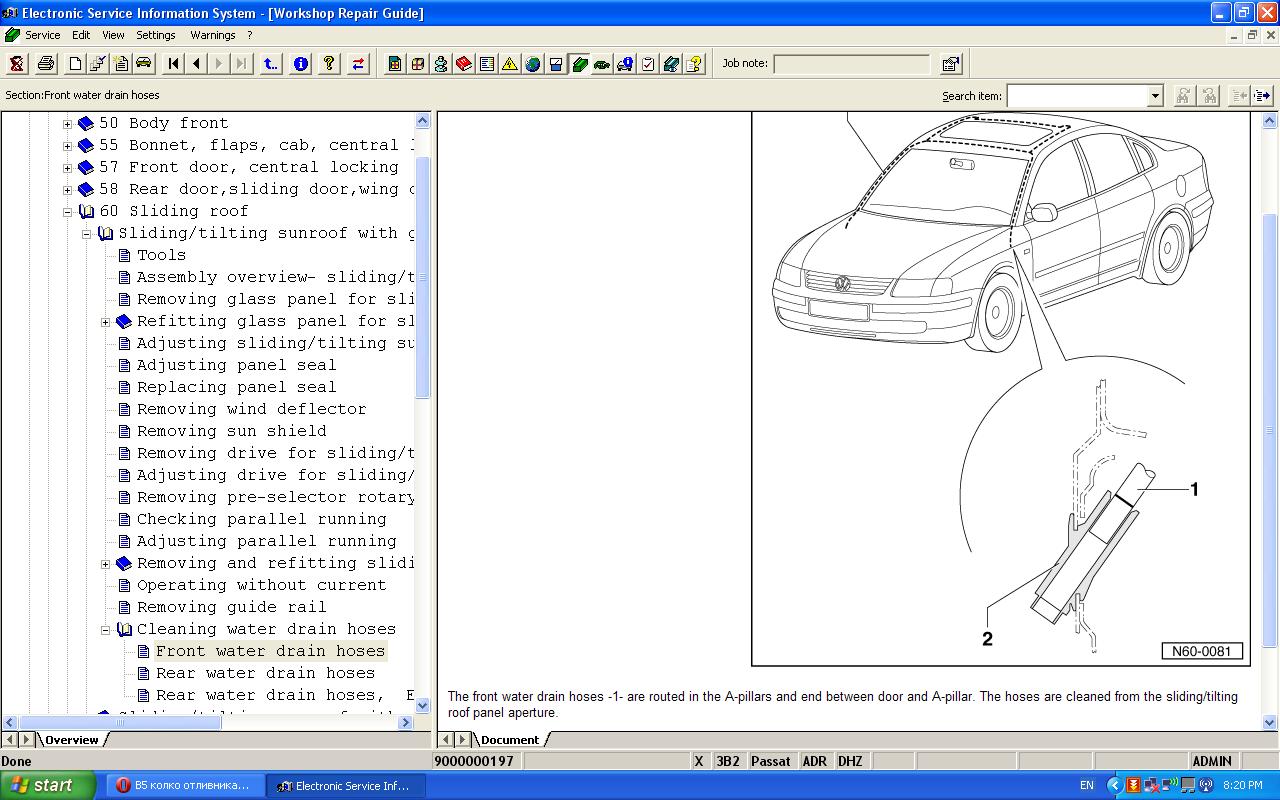Expand the Refitting glass panel node
The width and height of the screenshot is (1280, 800).
(106, 322)
